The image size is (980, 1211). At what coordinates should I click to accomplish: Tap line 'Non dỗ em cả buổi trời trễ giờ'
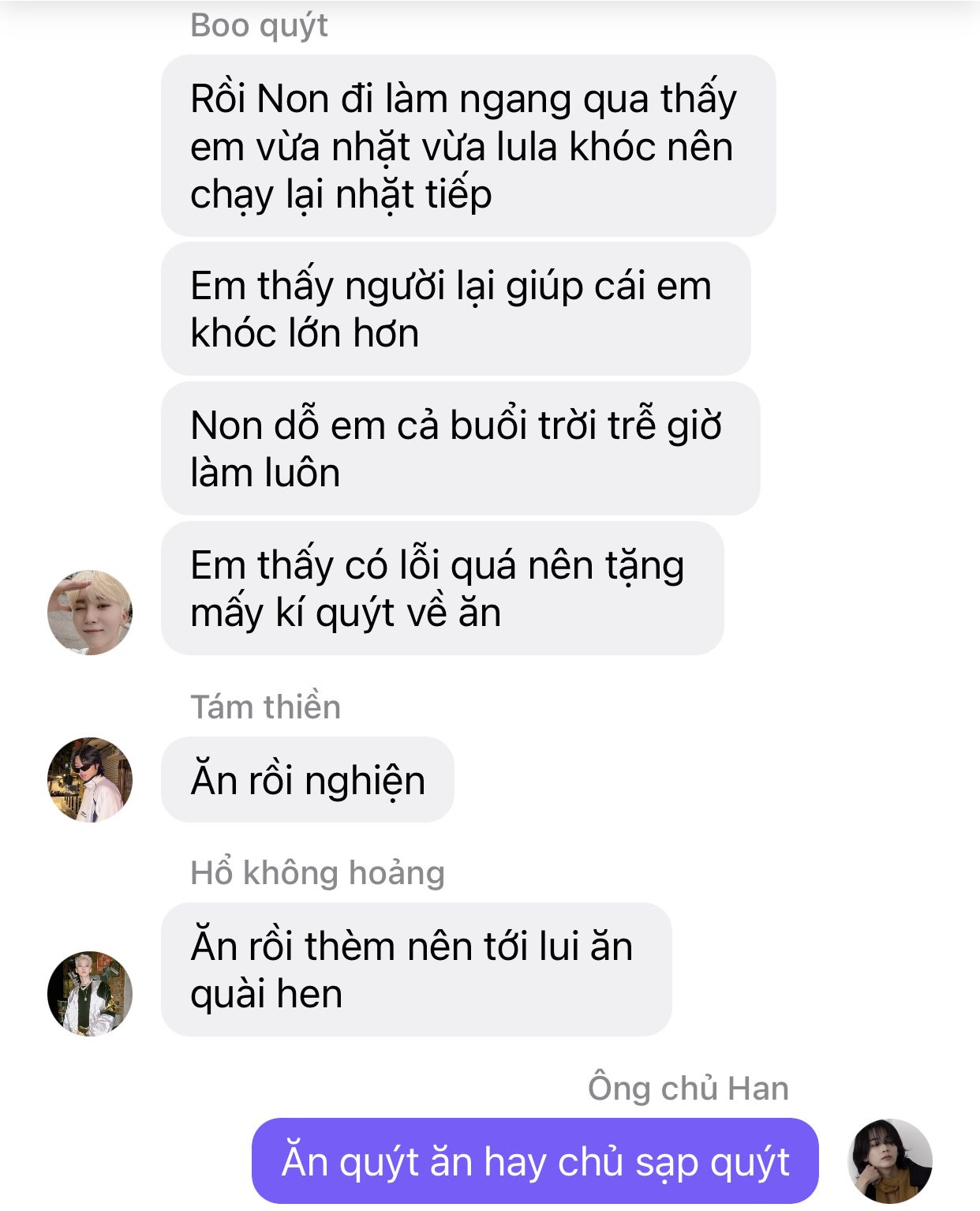[x=456, y=426]
